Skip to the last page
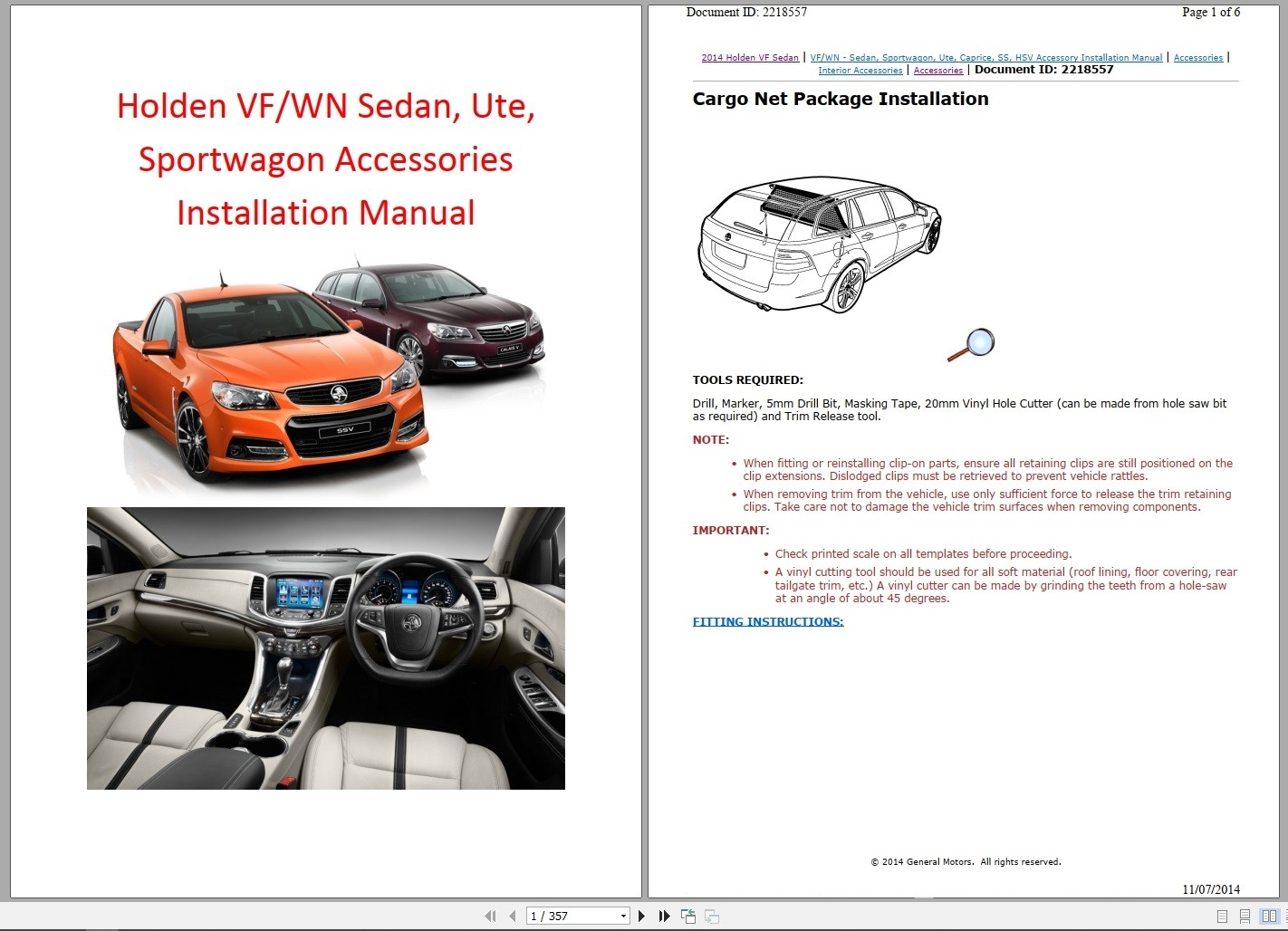This screenshot has height=931, width=1288. point(664,916)
